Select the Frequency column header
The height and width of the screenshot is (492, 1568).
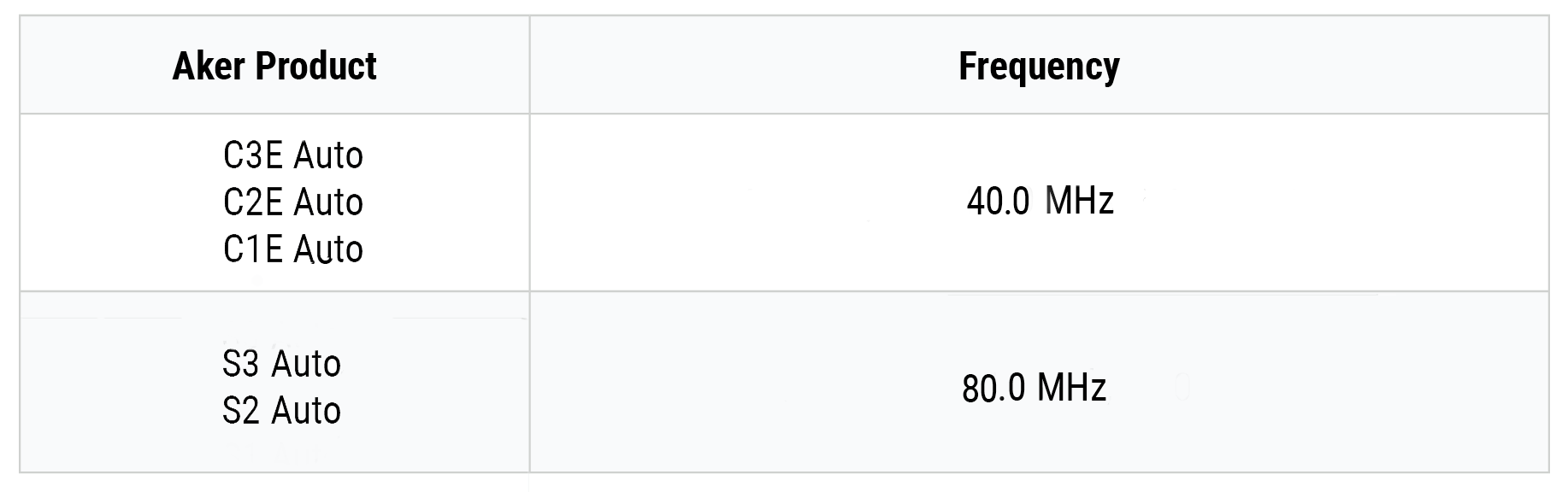click(1039, 67)
